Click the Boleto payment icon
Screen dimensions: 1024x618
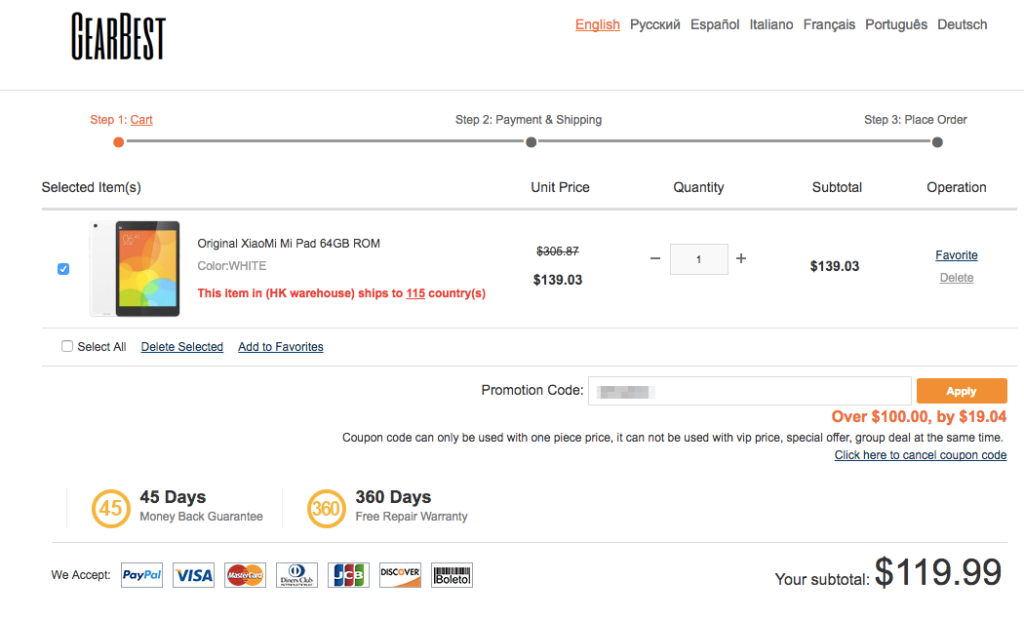(452, 575)
